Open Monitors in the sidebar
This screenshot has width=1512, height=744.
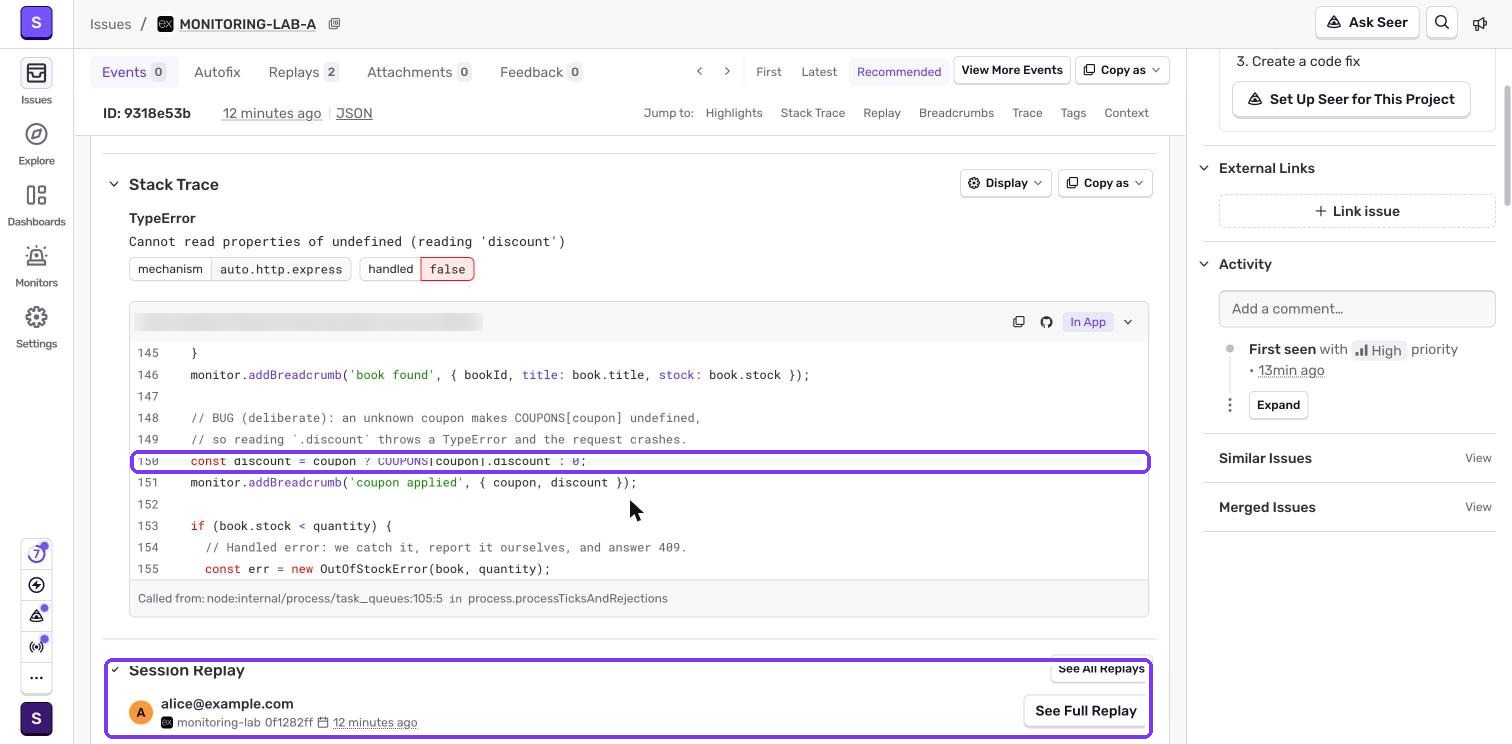[36, 265]
